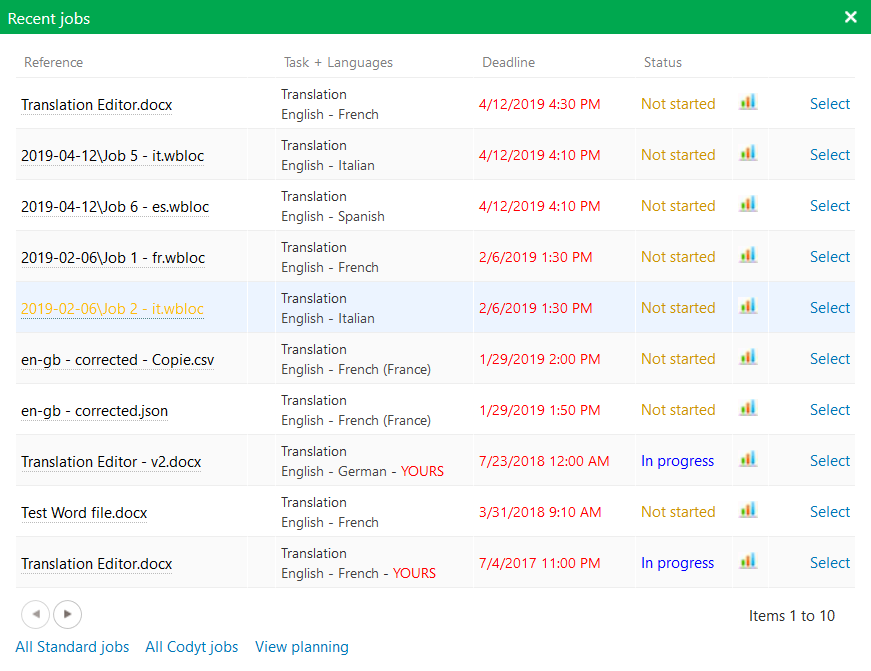
Task: Click the Status column header
Action: 662,62
